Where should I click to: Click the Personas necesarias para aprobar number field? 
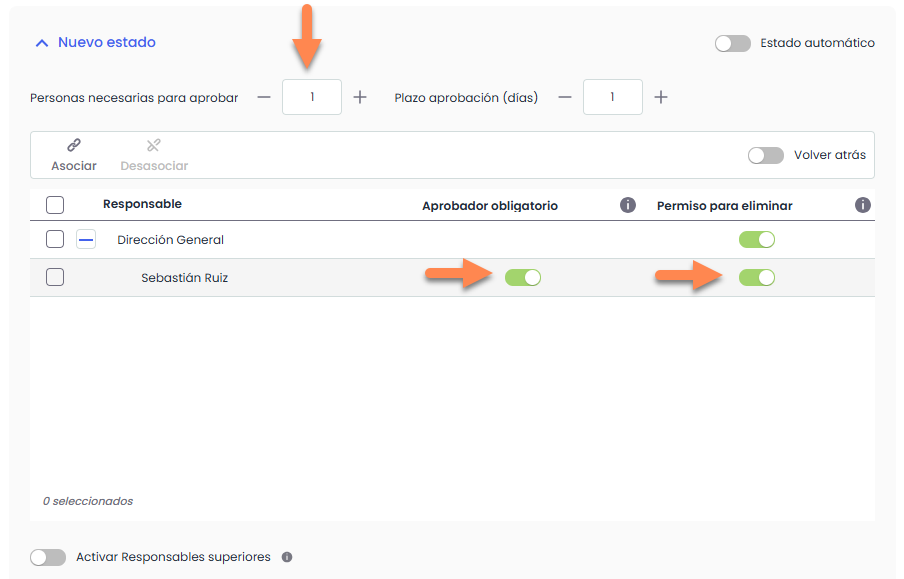click(312, 97)
